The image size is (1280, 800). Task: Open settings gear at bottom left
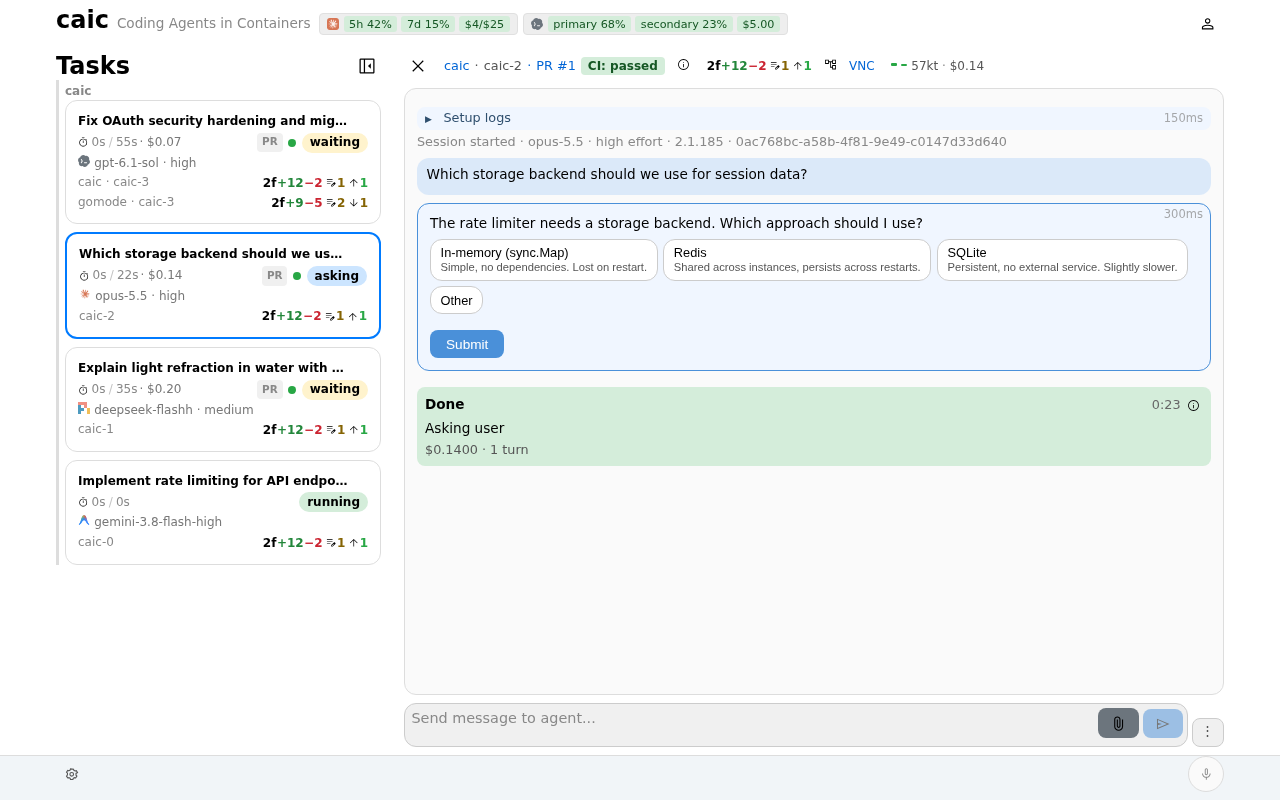(x=72, y=774)
